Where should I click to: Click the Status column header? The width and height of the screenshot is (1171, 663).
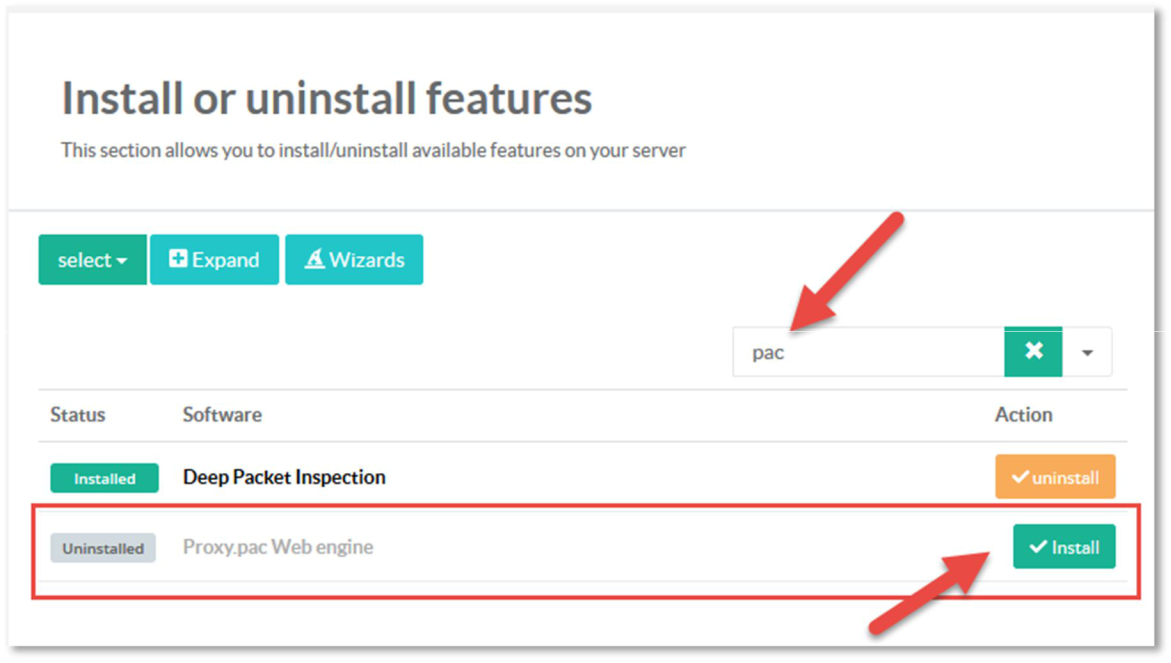click(x=78, y=414)
